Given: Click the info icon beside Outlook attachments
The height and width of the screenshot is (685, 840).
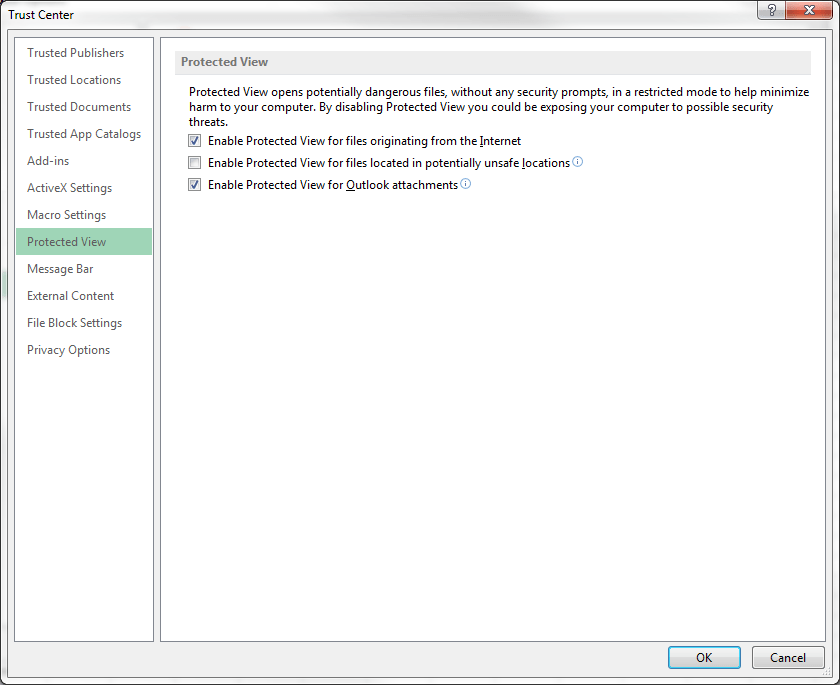Looking at the screenshot, I should [465, 184].
